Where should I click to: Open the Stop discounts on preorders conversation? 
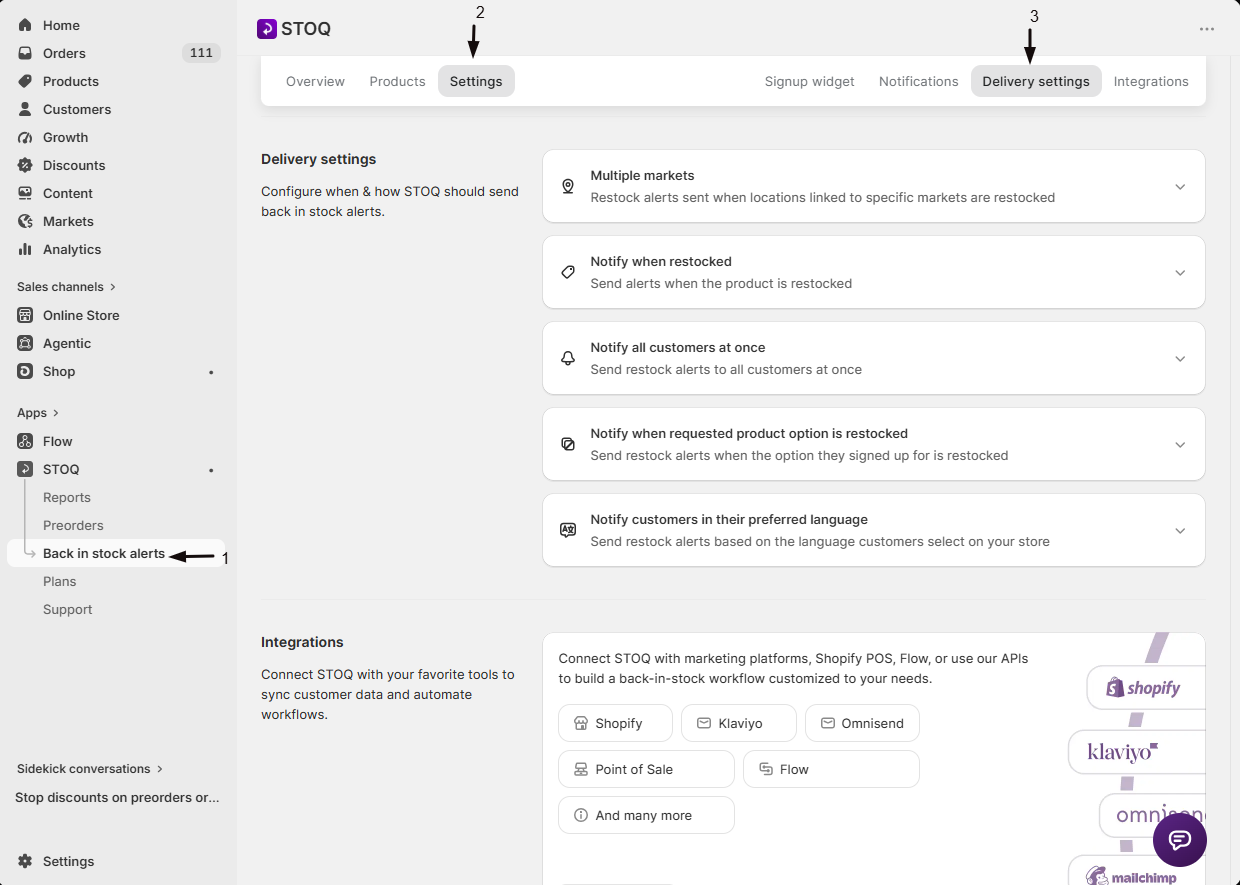click(x=117, y=797)
